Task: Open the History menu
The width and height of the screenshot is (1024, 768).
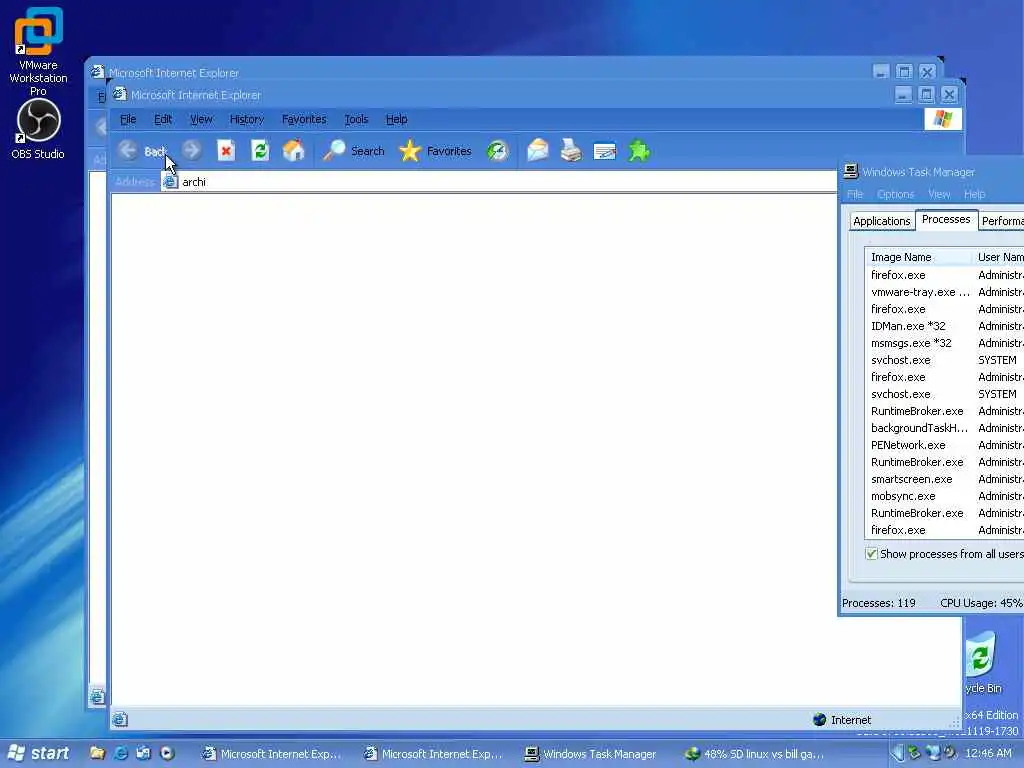Action: 247,119
